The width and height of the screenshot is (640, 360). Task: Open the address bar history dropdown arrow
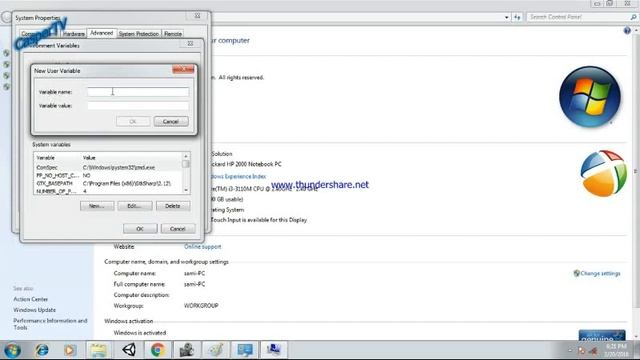point(507,17)
